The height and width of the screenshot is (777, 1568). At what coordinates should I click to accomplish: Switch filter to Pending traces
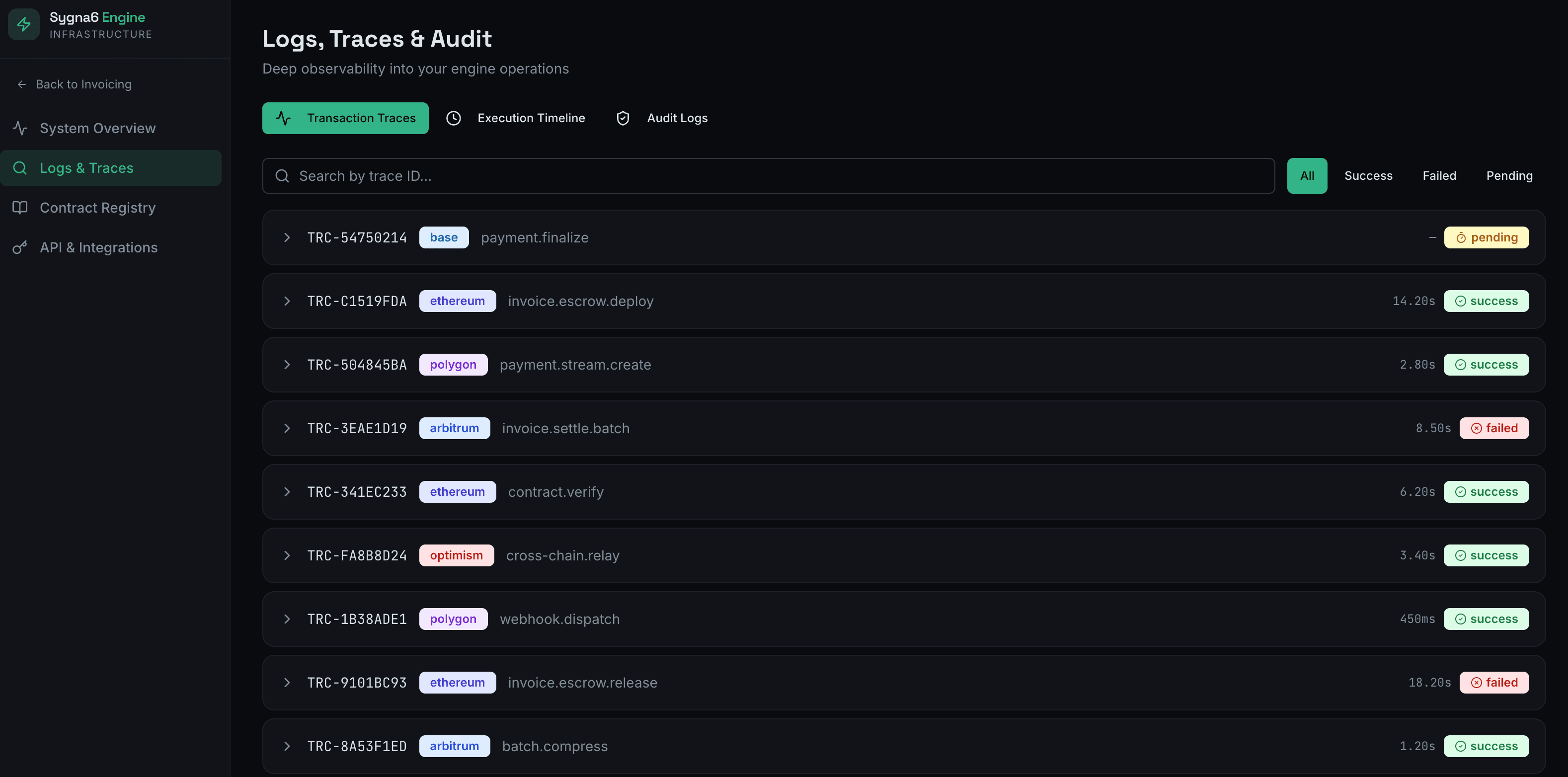coord(1509,175)
